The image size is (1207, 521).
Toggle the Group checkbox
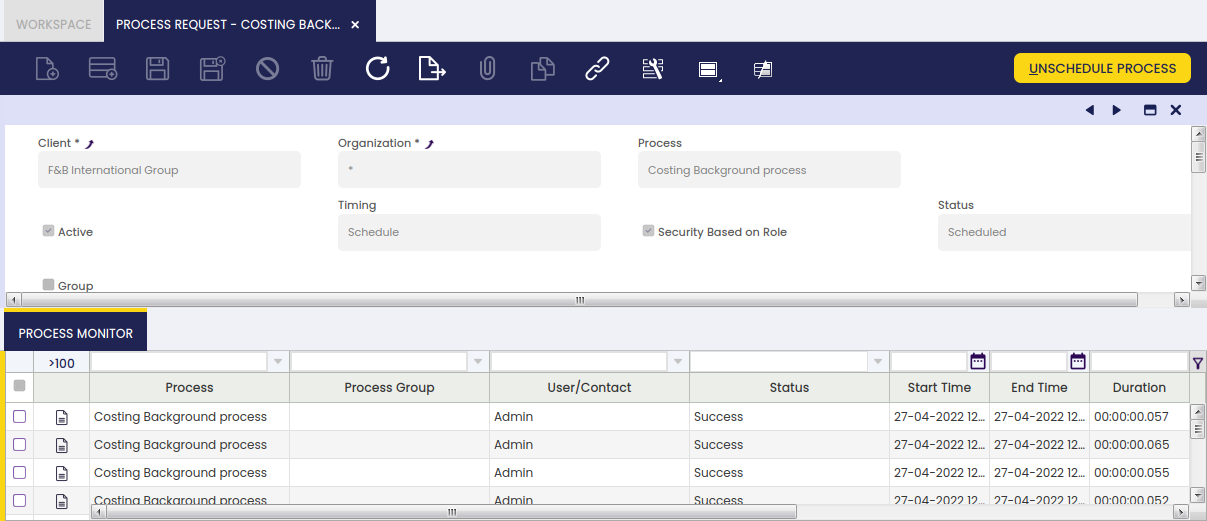[49, 285]
